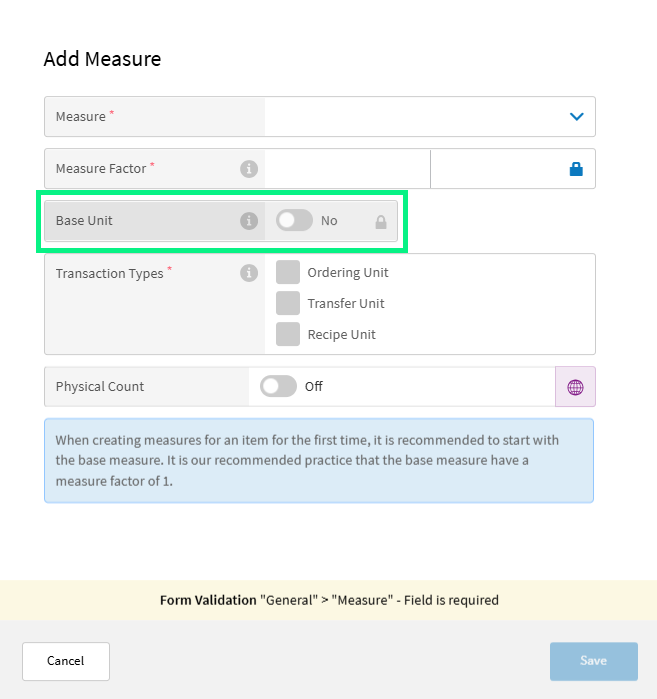657x699 pixels.
Task: Click the gray lock icon beside Base Unit toggle
Action: (381, 222)
